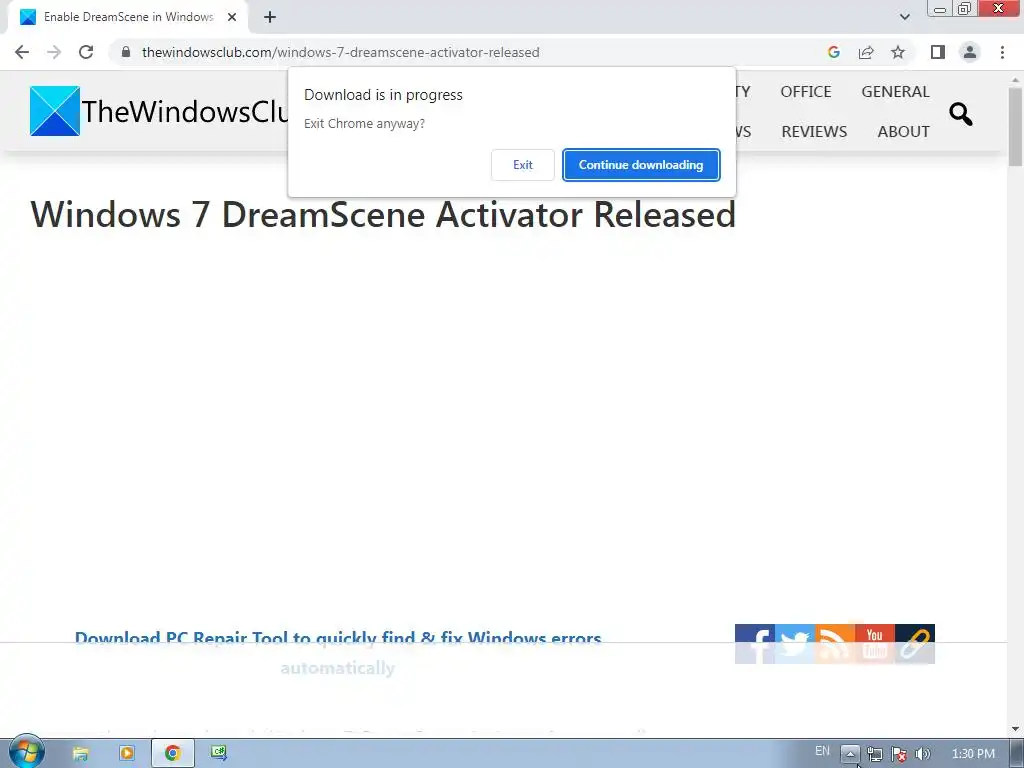The height and width of the screenshot is (768, 1024).
Task: Click the address bar URL
Action: (x=340, y=52)
